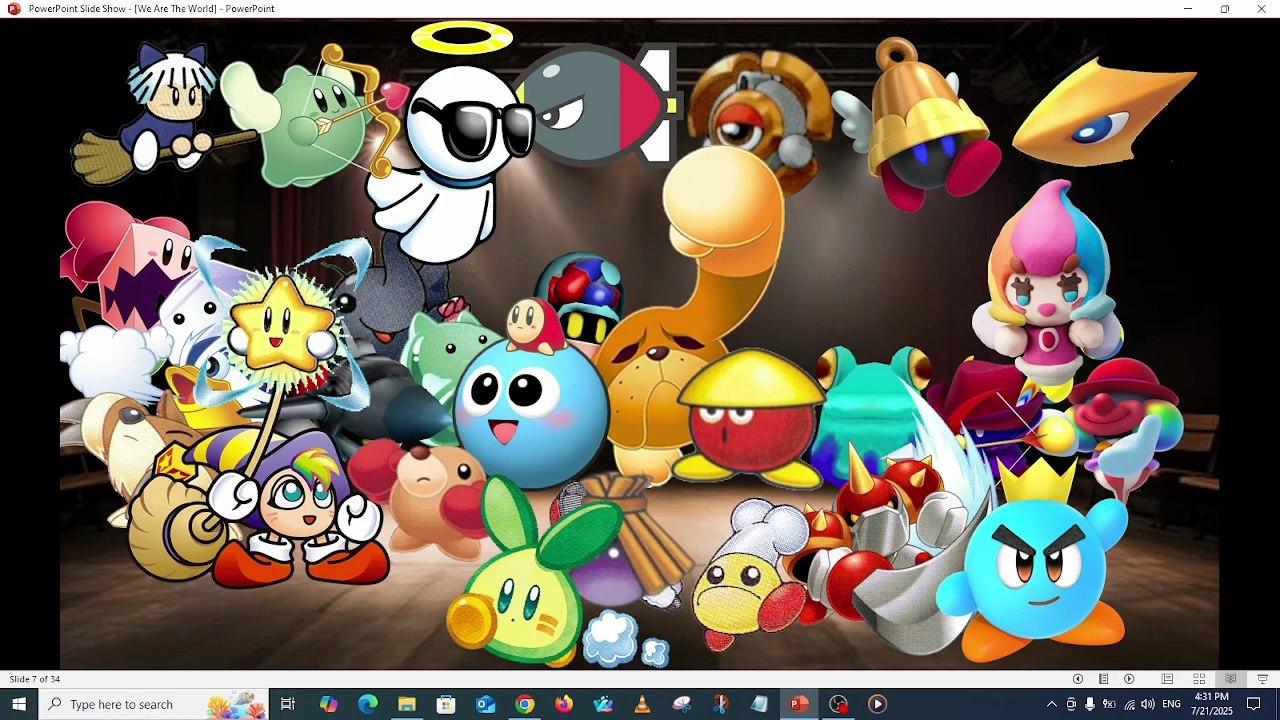Open the Snipping Tool from taskbar
Screen dimensions: 1280x720
[682, 704]
